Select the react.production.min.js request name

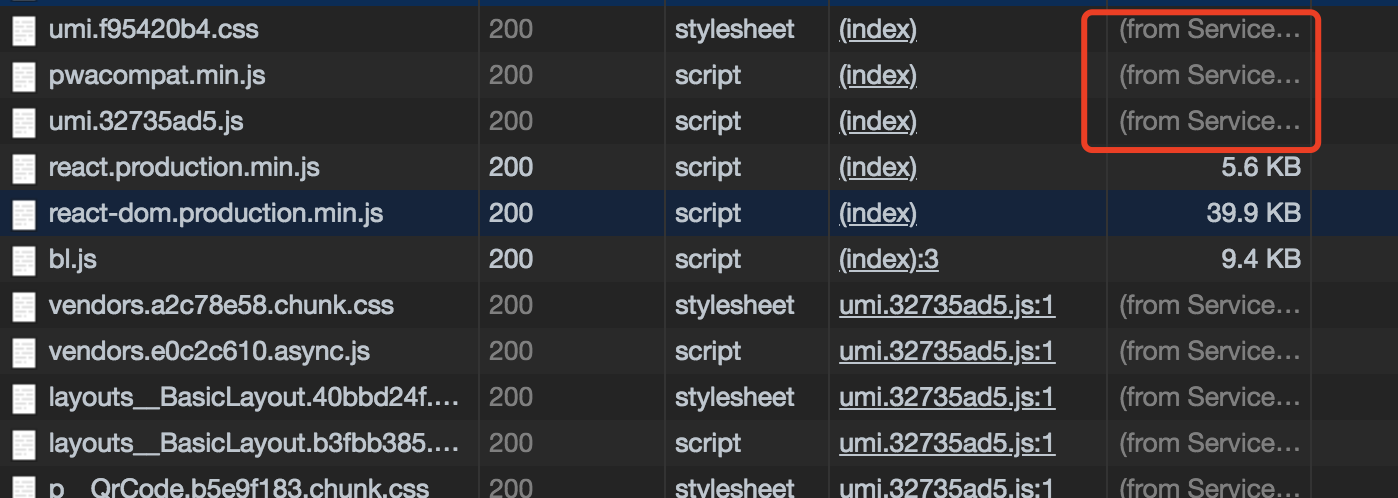point(184,168)
